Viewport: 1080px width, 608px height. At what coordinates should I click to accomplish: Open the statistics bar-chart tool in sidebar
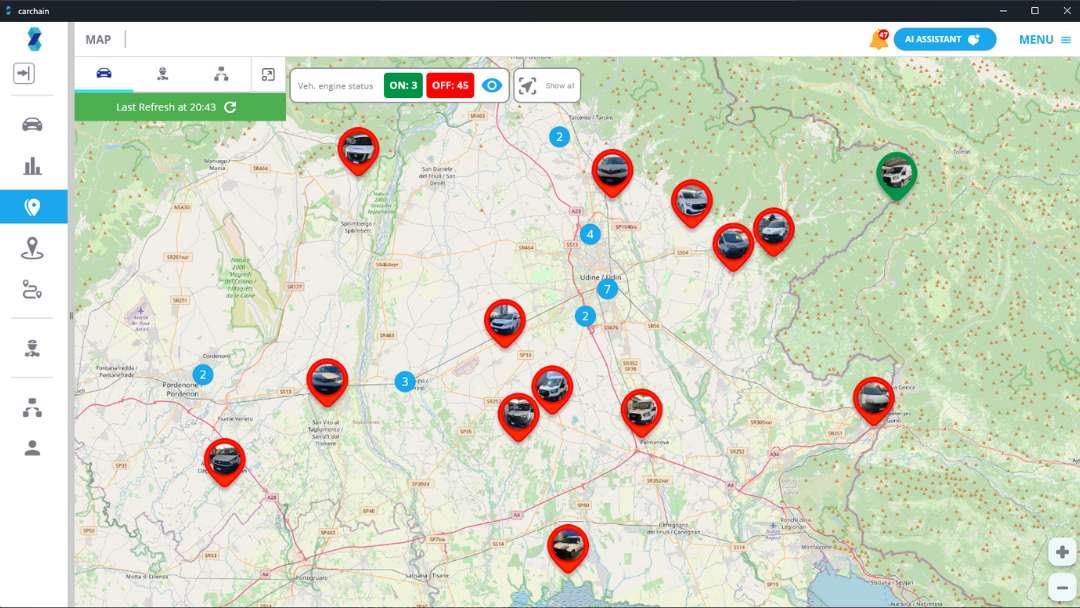click(x=33, y=164)
